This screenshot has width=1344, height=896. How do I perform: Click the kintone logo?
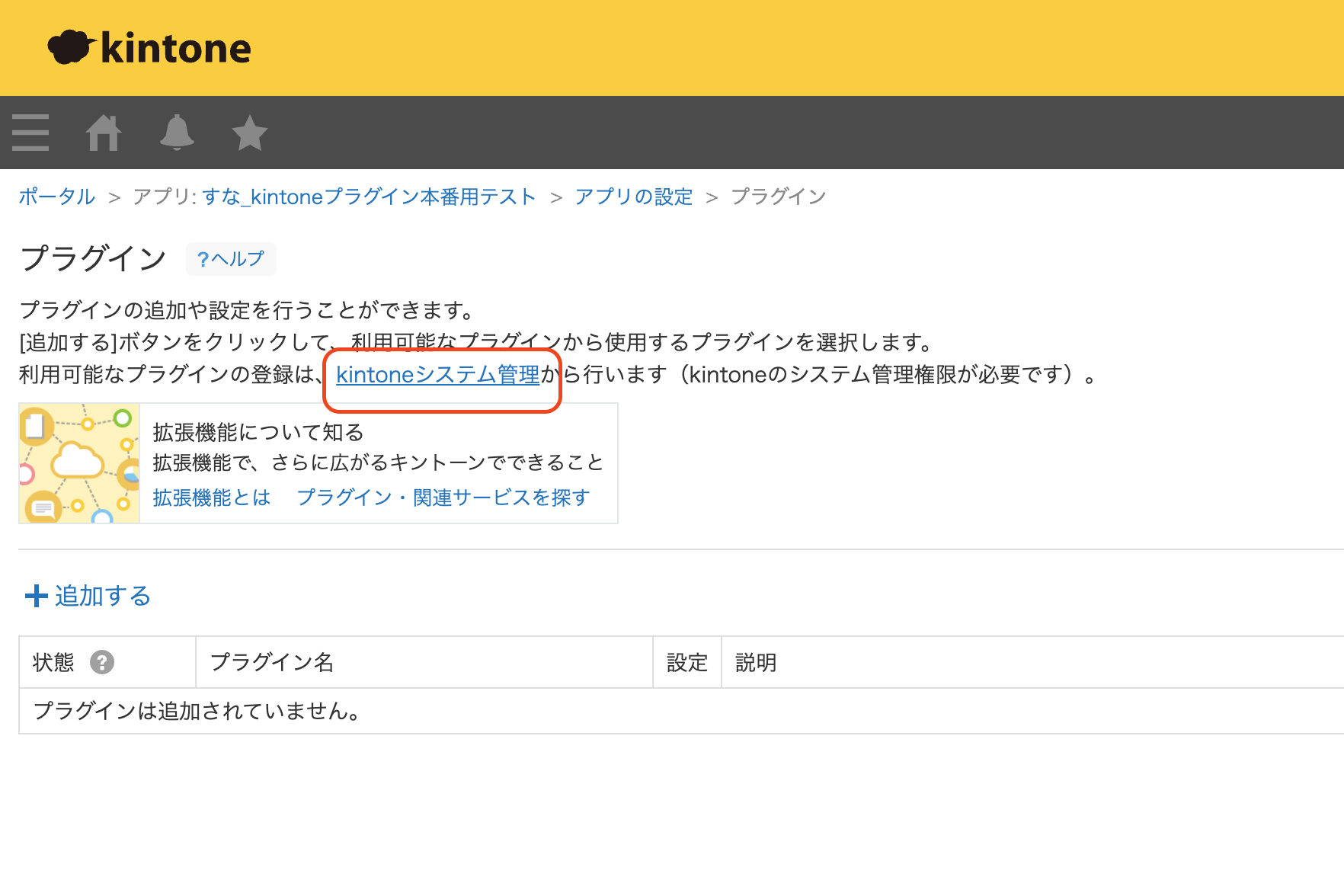149,48
